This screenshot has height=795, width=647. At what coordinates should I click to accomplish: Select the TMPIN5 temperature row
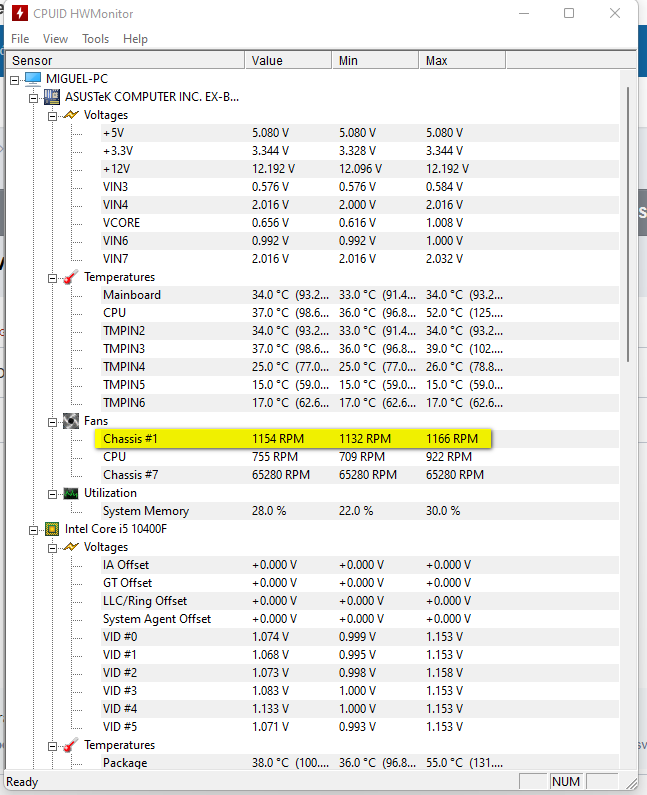tap(360, 385)
